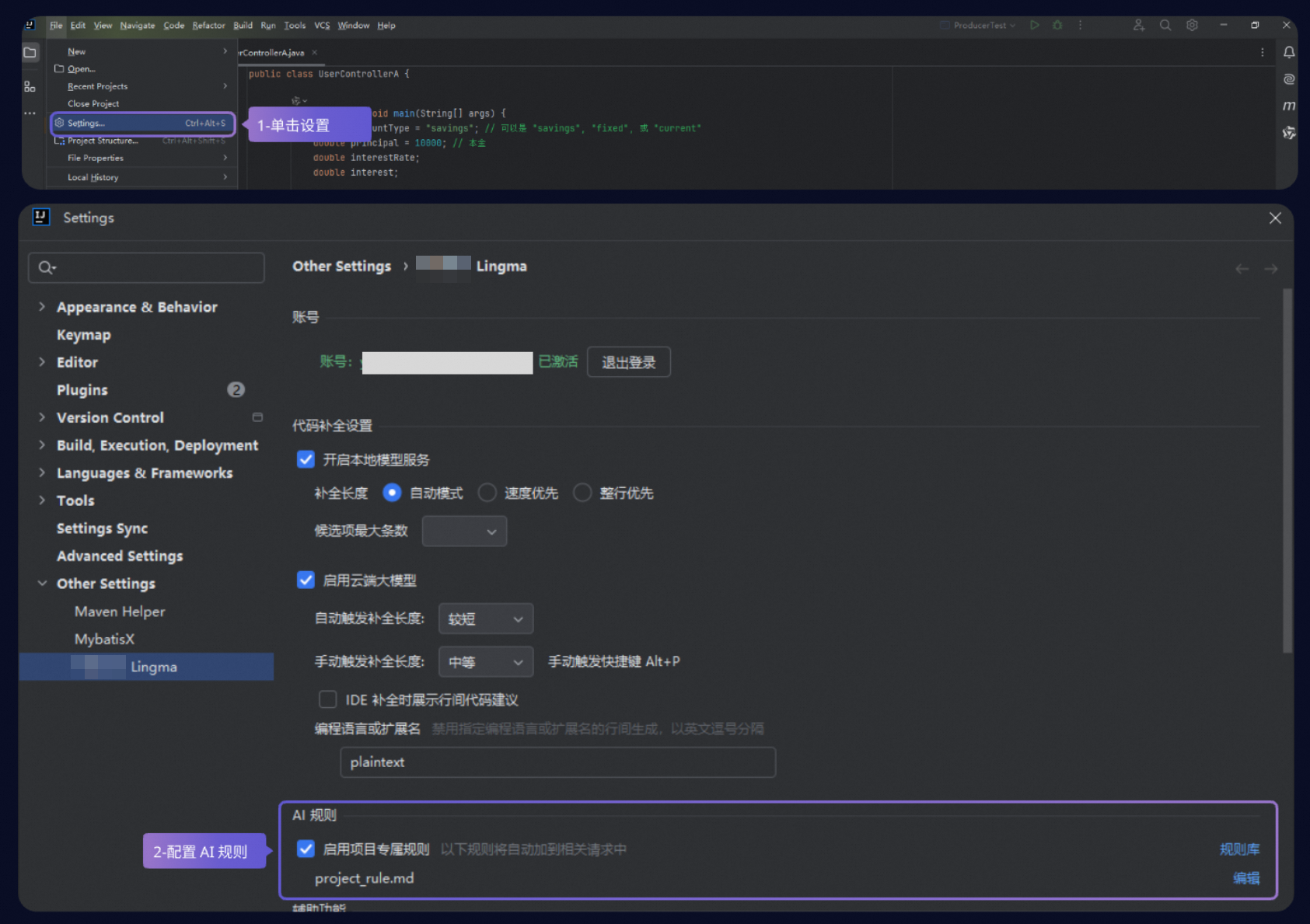Screen dimensions: 1310x924
Task: Close the Settings dialog
Action: [x=1275, y=218]
